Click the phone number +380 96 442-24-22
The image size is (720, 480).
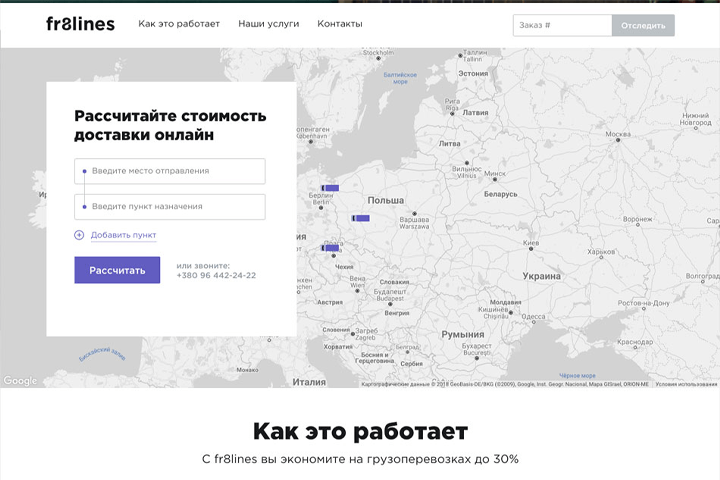click(216, 276)
